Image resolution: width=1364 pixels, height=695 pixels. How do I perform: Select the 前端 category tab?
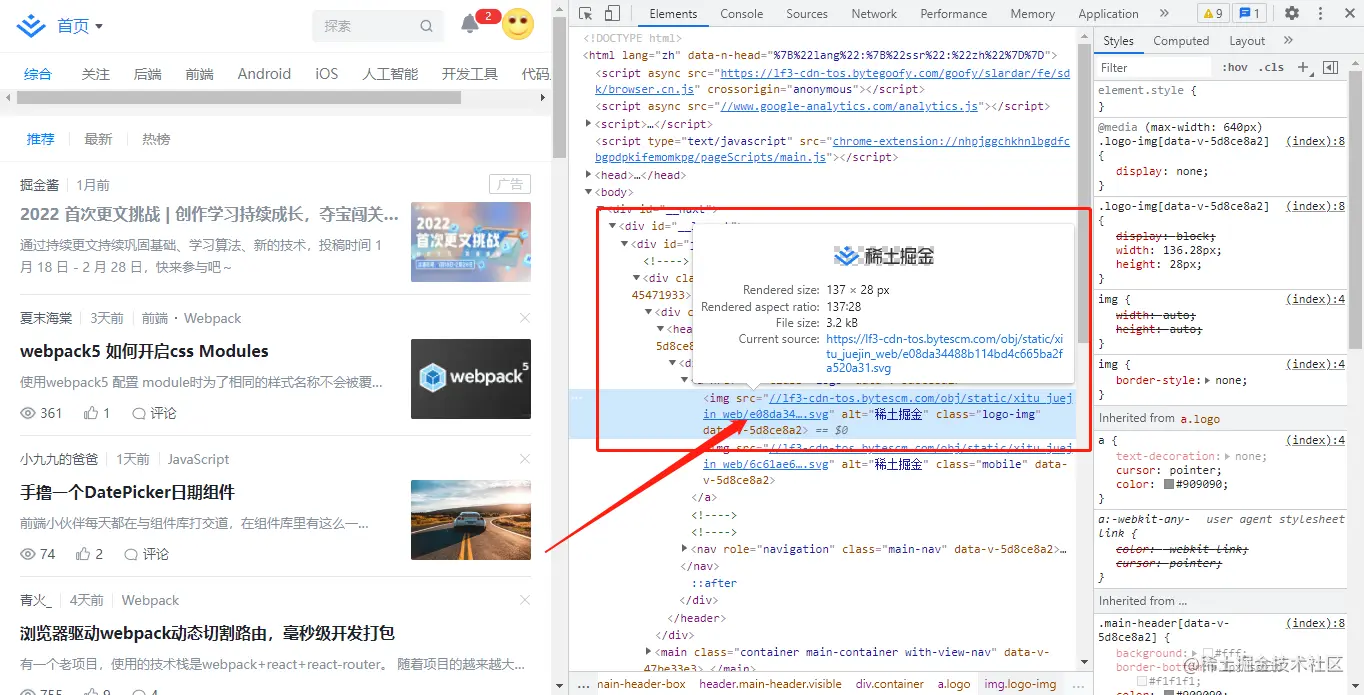tap(199, 74)
